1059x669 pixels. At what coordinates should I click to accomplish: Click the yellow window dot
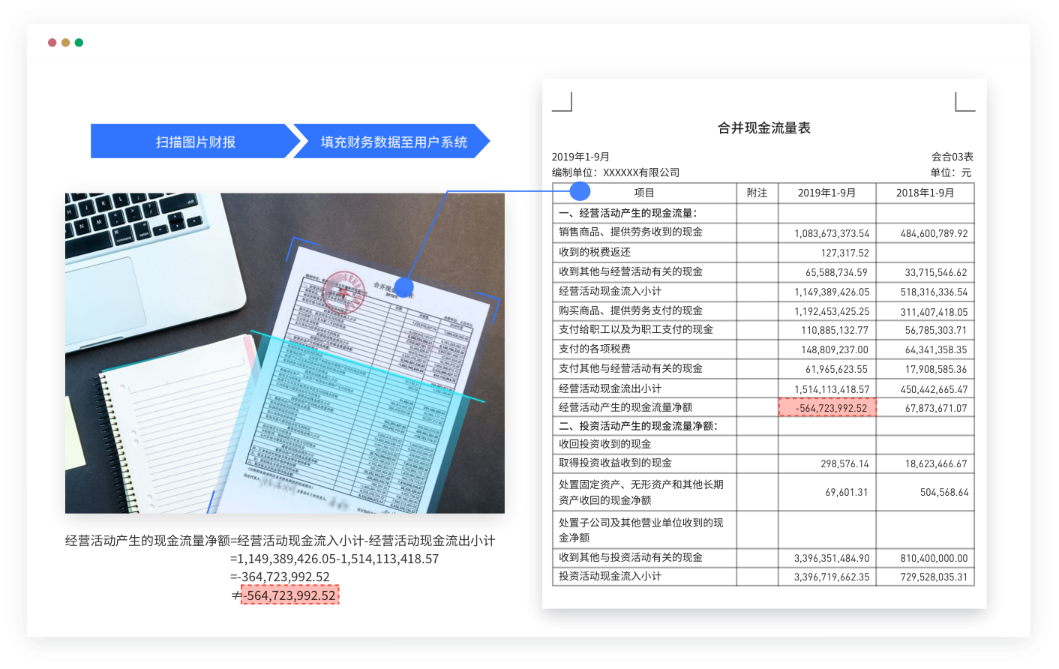[65, 43]
